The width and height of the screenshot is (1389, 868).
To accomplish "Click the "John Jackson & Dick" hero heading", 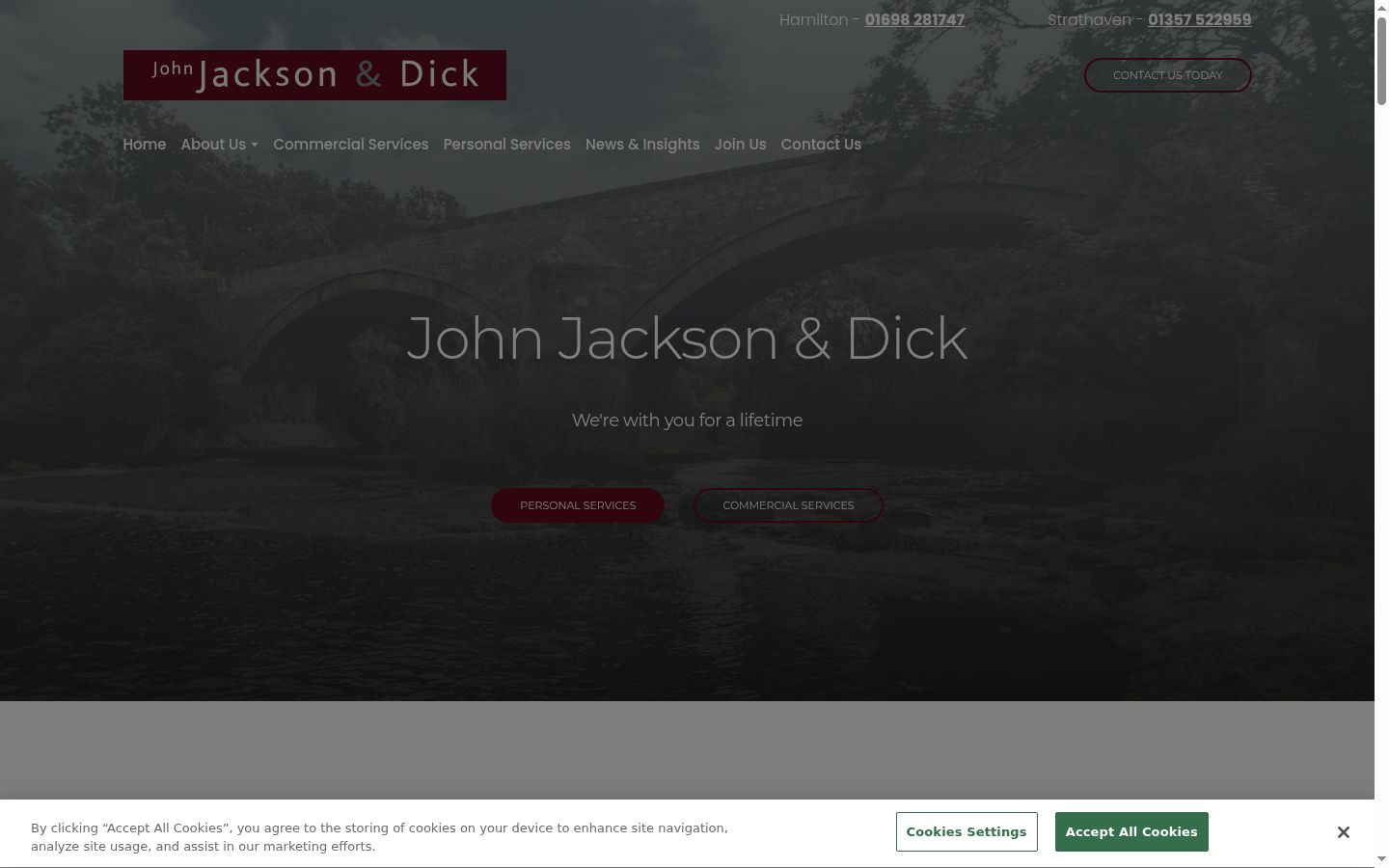I will click(687, 339).
